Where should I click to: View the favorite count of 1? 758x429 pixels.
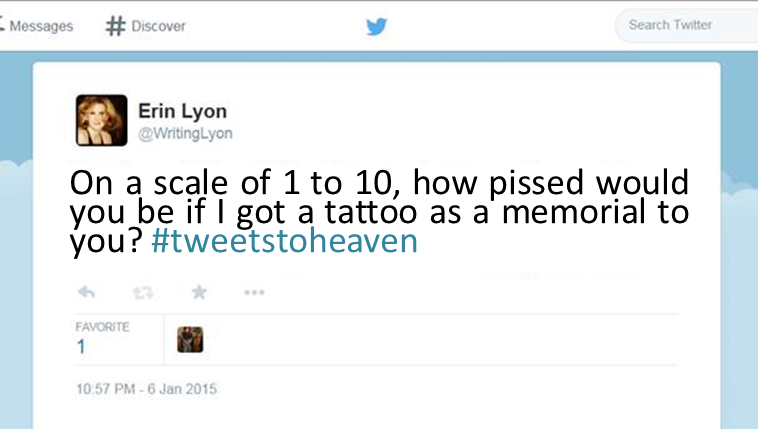(81, 346)
